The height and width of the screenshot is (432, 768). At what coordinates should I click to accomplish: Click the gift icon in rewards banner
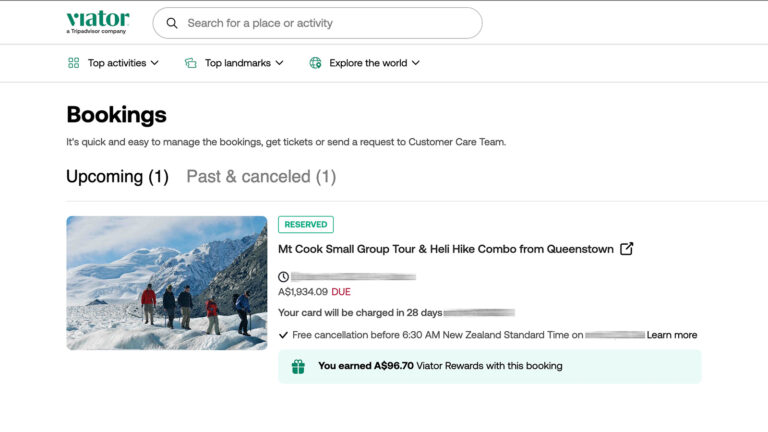[298, 366]
